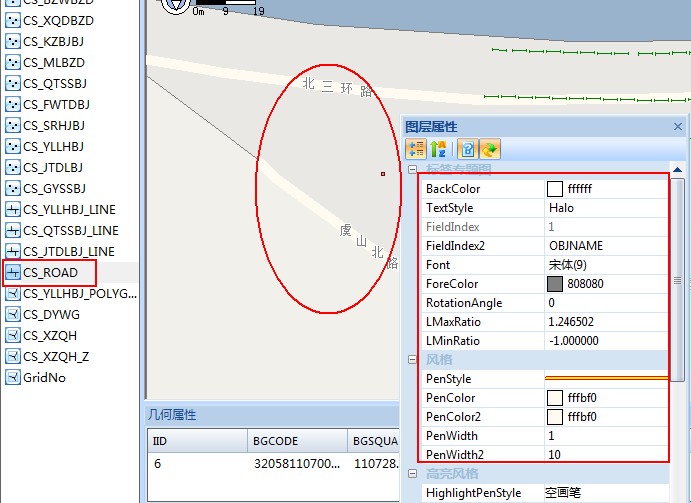The height and width of the screenshot is (503, 691).
Task: Select the GridNo layer name
Action: click(x=44, y=378)
